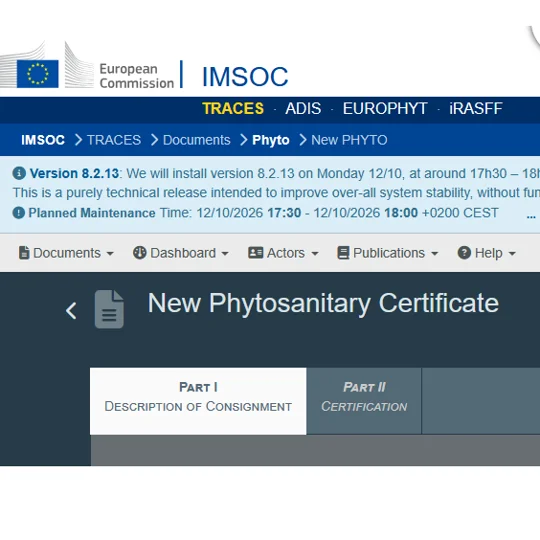Go to Documents breadcrumb

[197, 140]
